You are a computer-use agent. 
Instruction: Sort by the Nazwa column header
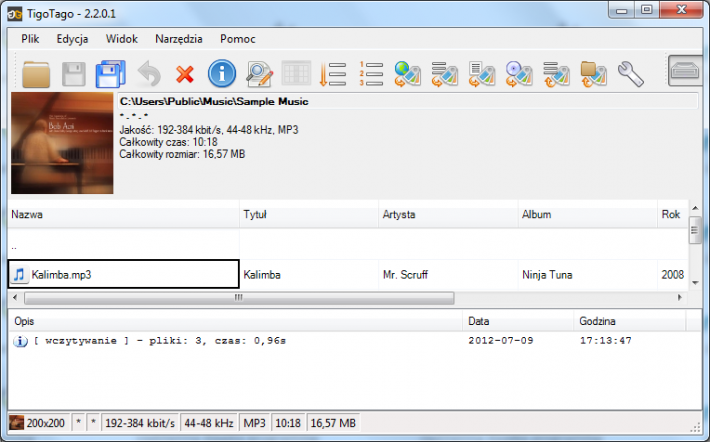[124, 214]
